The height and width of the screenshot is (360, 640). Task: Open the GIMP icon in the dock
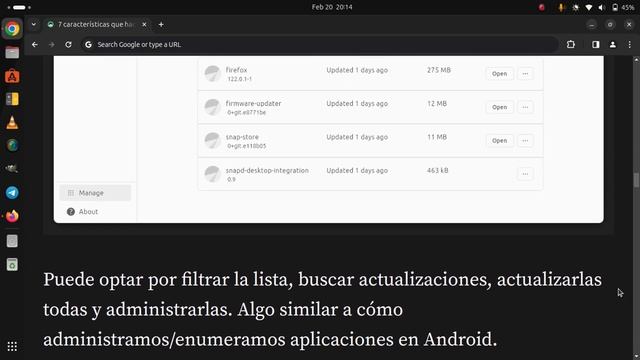[x=12, y=169]
